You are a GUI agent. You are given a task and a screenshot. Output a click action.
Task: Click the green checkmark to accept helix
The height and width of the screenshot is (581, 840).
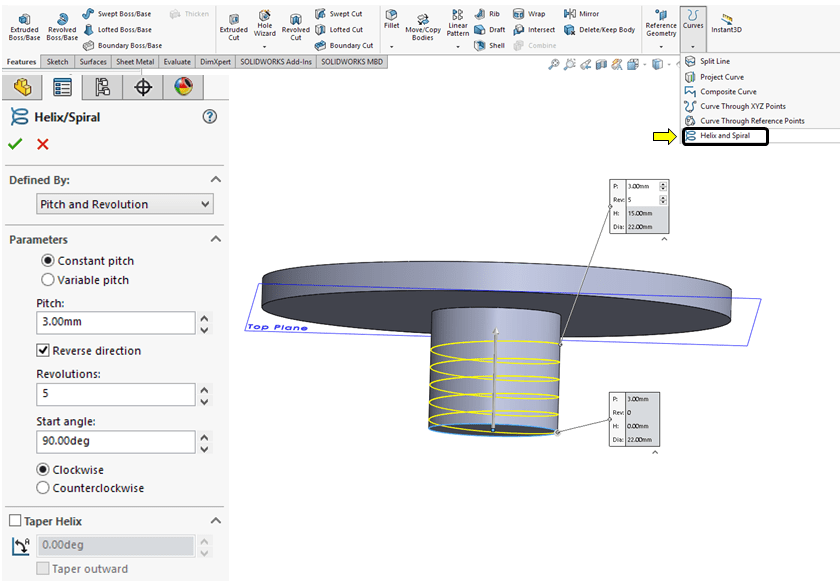[x=15, y=145]
